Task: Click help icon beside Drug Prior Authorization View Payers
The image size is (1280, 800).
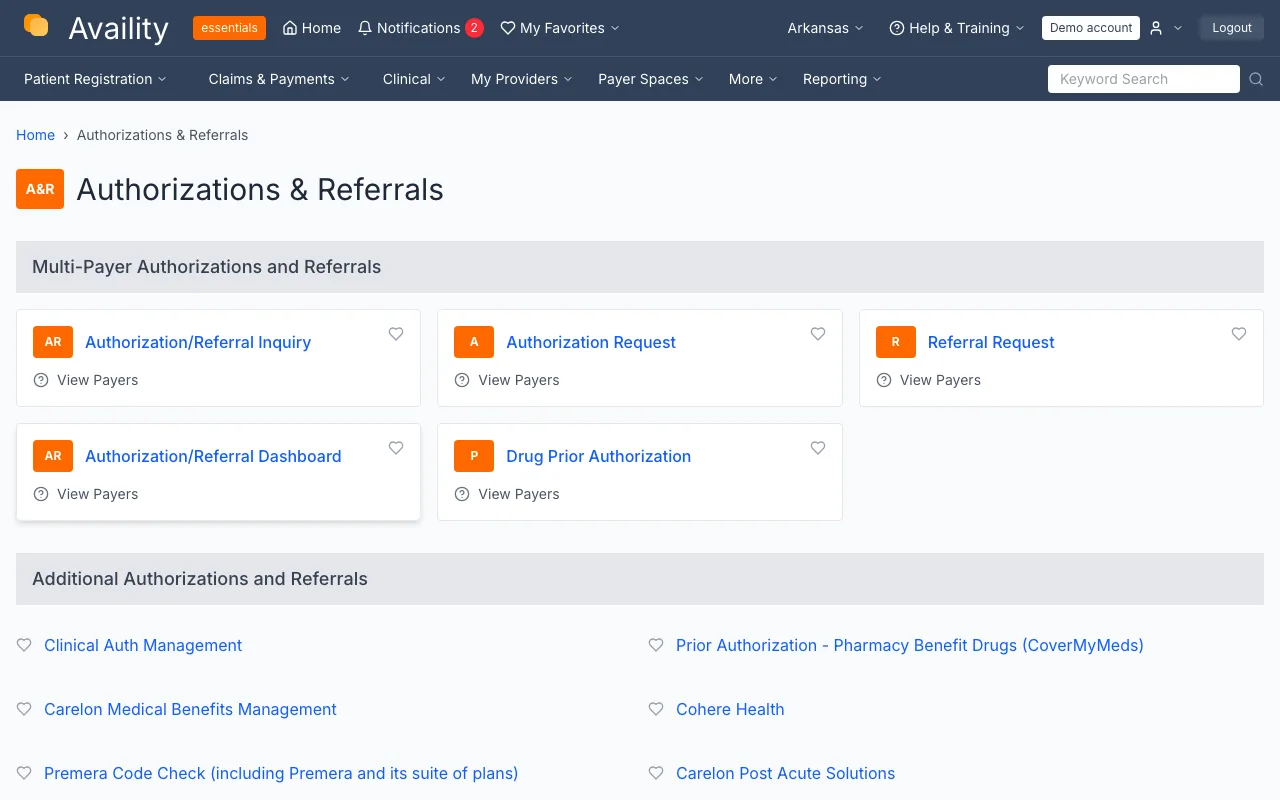Action: point(462,494)
